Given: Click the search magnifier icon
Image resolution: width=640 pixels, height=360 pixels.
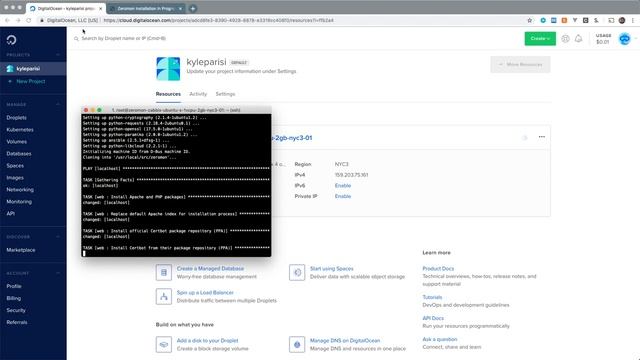Looking at the screenshot, I should click(x=76, y=39).
